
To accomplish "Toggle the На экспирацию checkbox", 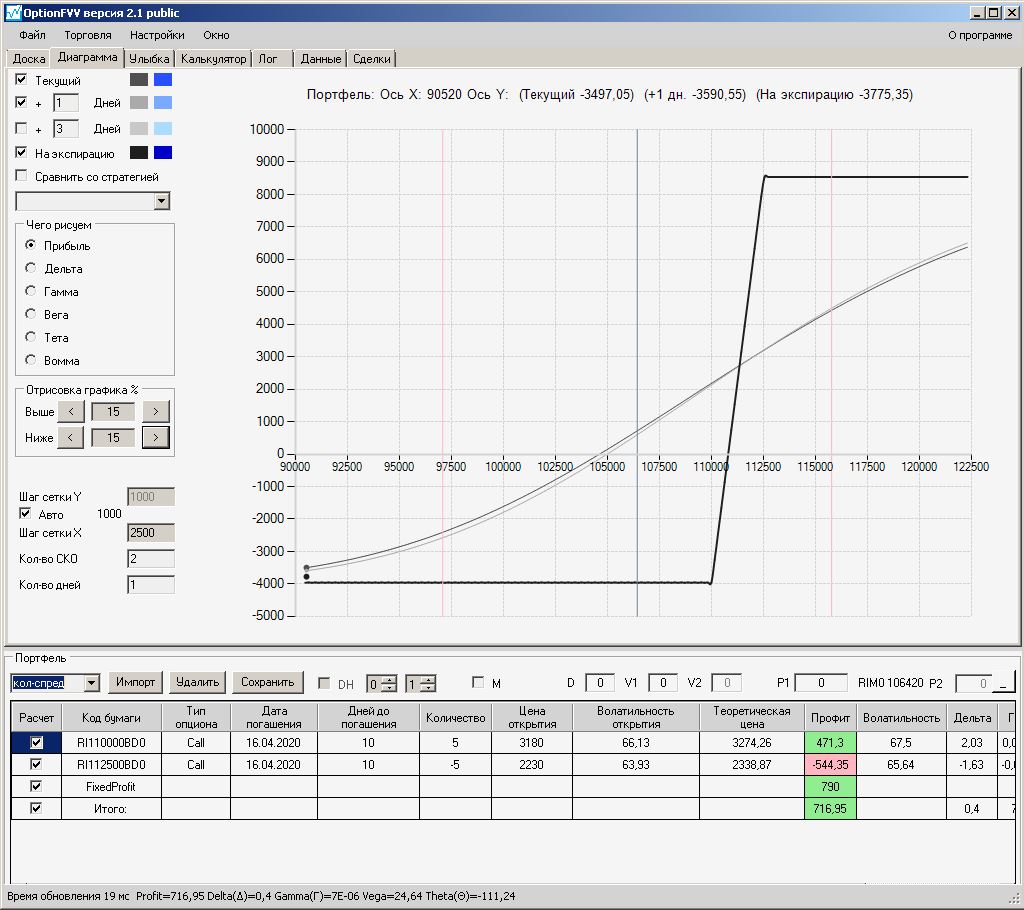I will coord(22,152).
